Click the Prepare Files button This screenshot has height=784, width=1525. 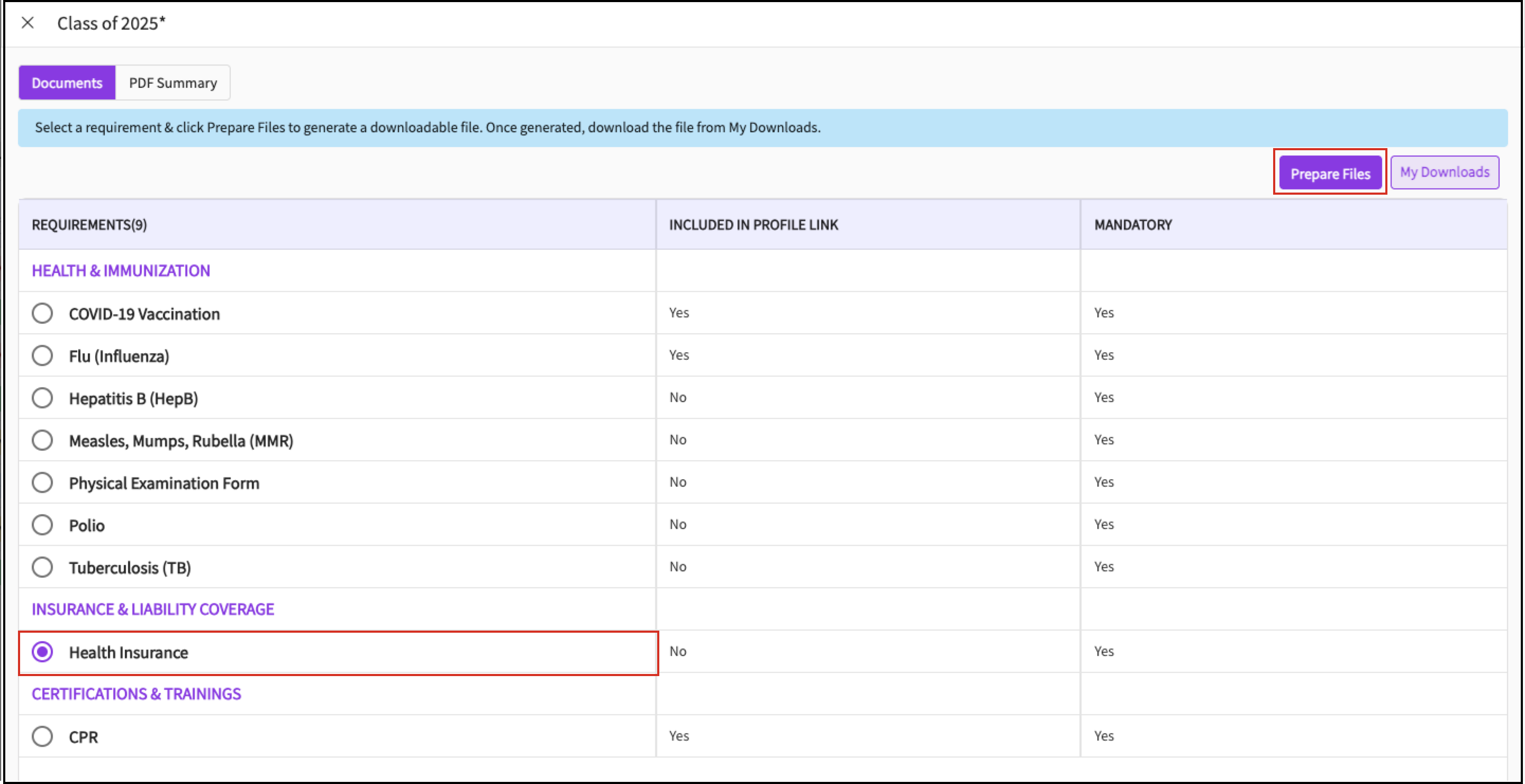tap(1330, 174)
